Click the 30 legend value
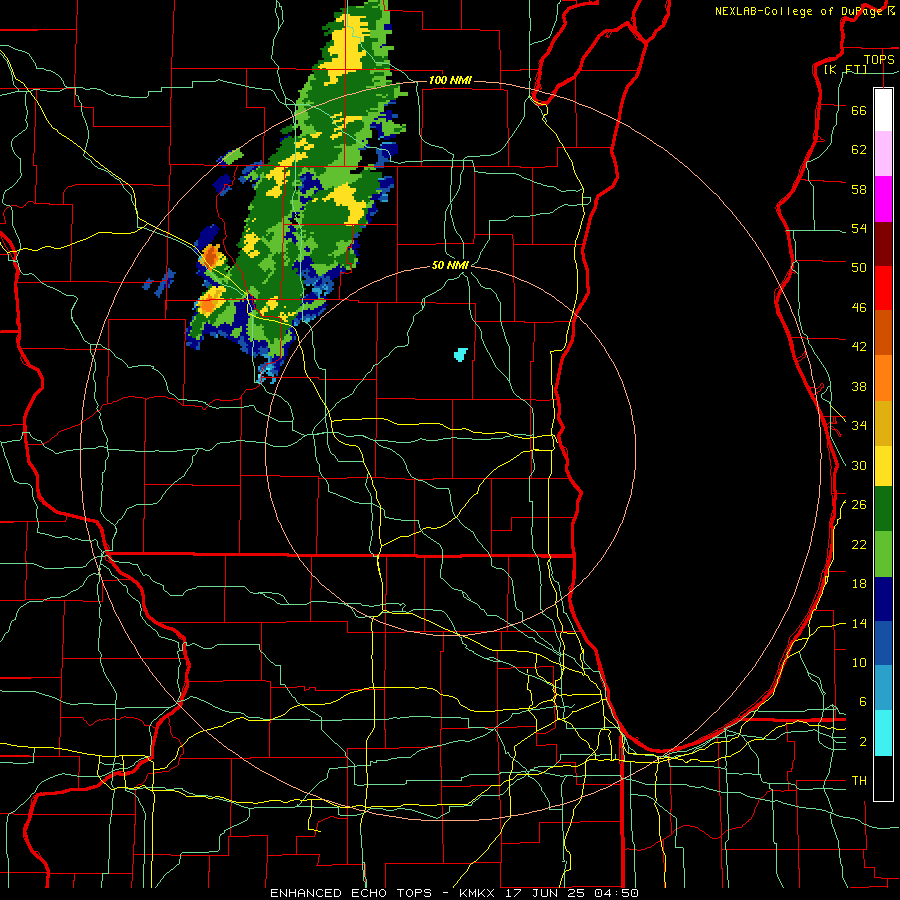 pos(859,465)
